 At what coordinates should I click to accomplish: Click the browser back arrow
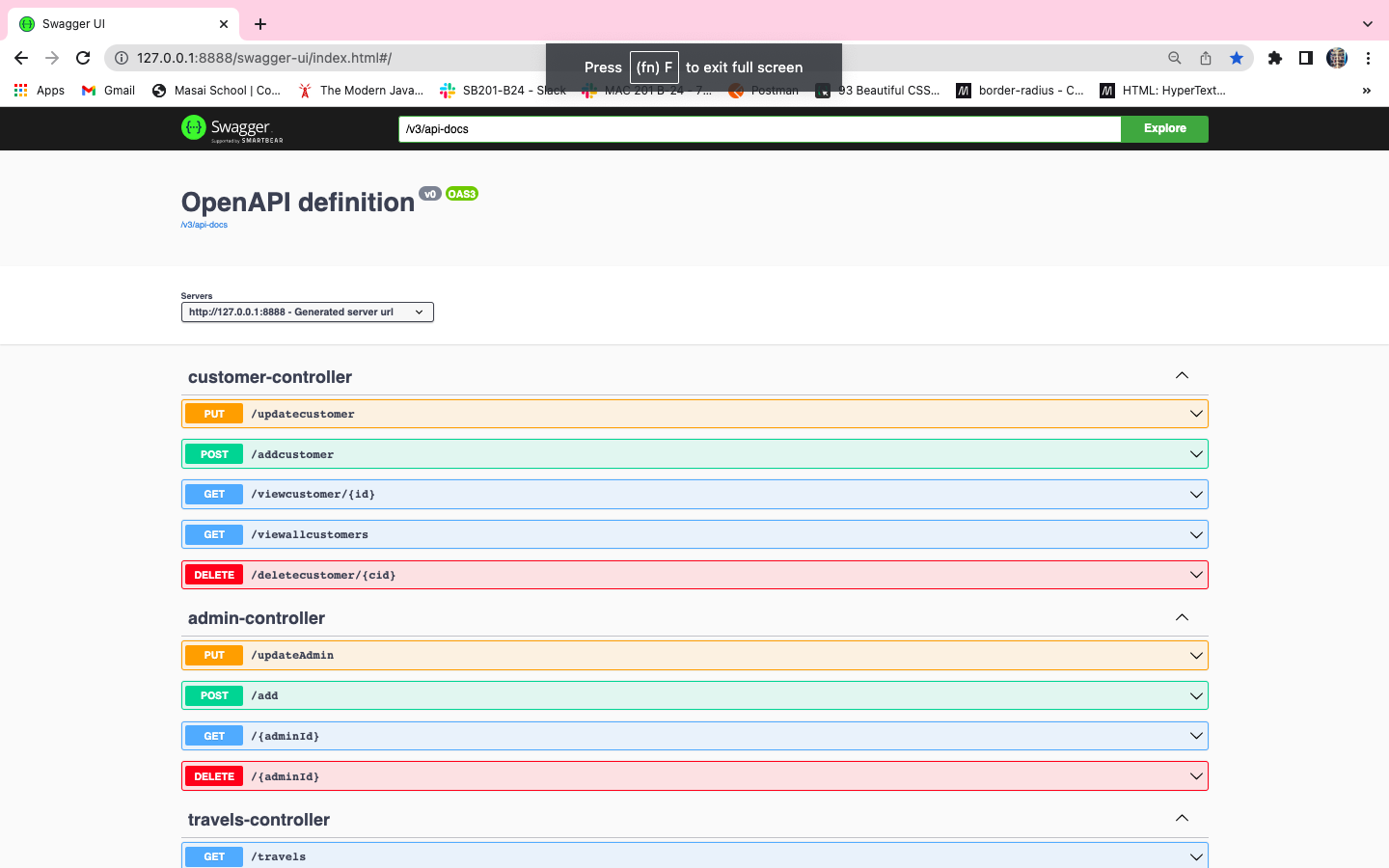point(21,58)
